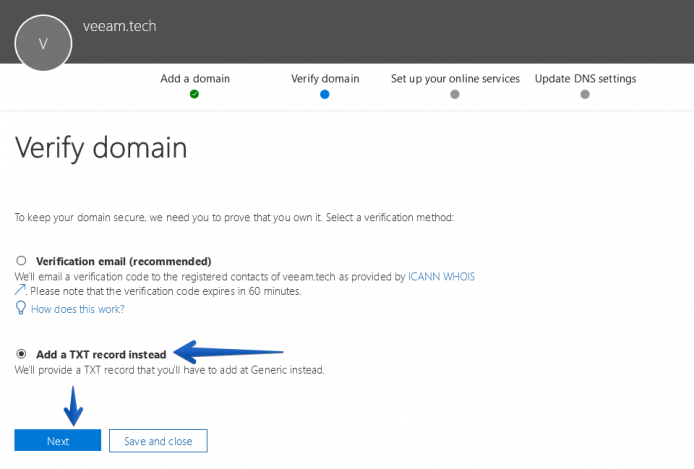
Task: Click the gray dot under Set up your online services
Action: pyautogui.click(x=455, y=94)
